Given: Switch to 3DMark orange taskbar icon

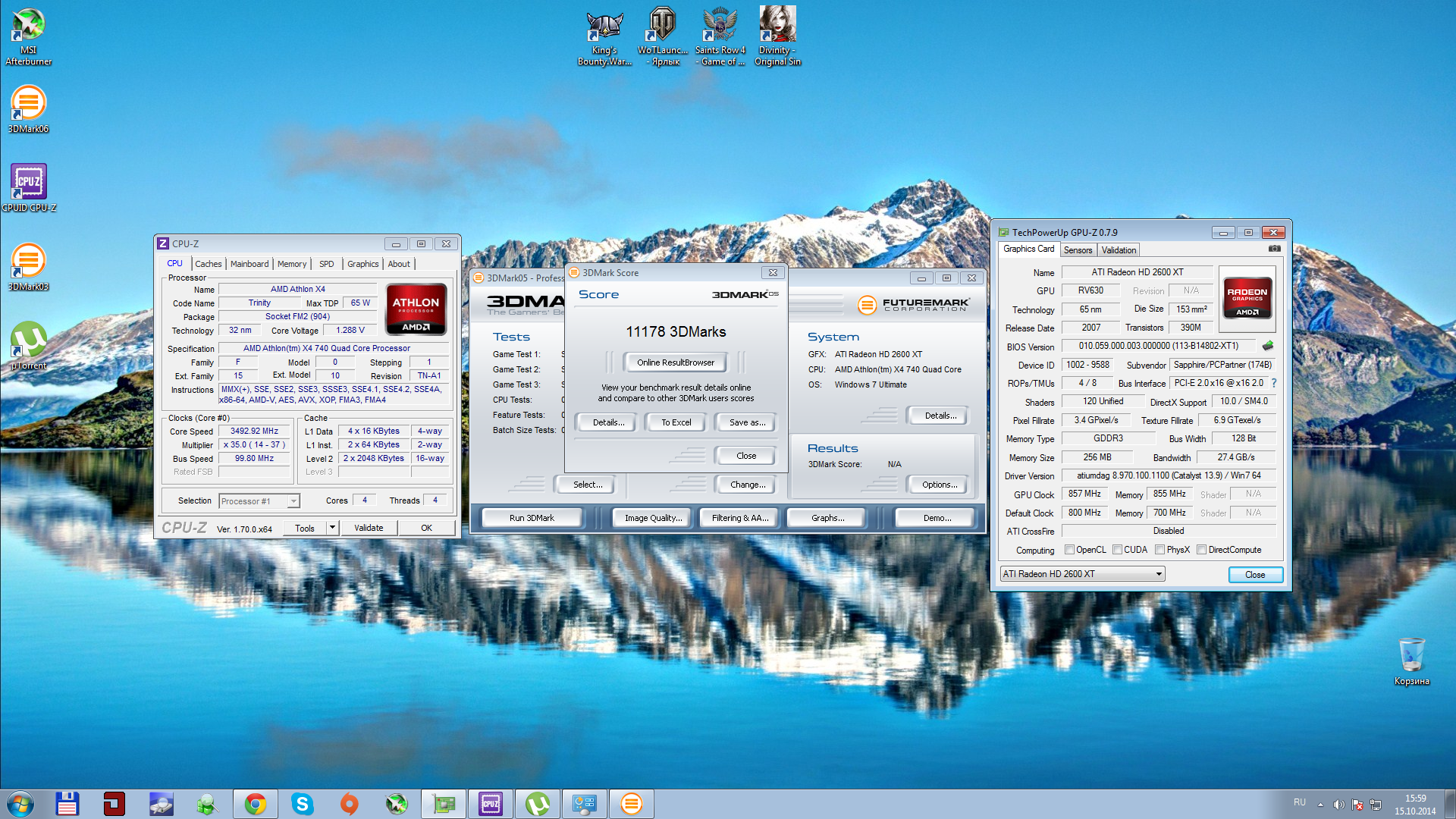Looking at the screenshot, I should tap(632, 804).
